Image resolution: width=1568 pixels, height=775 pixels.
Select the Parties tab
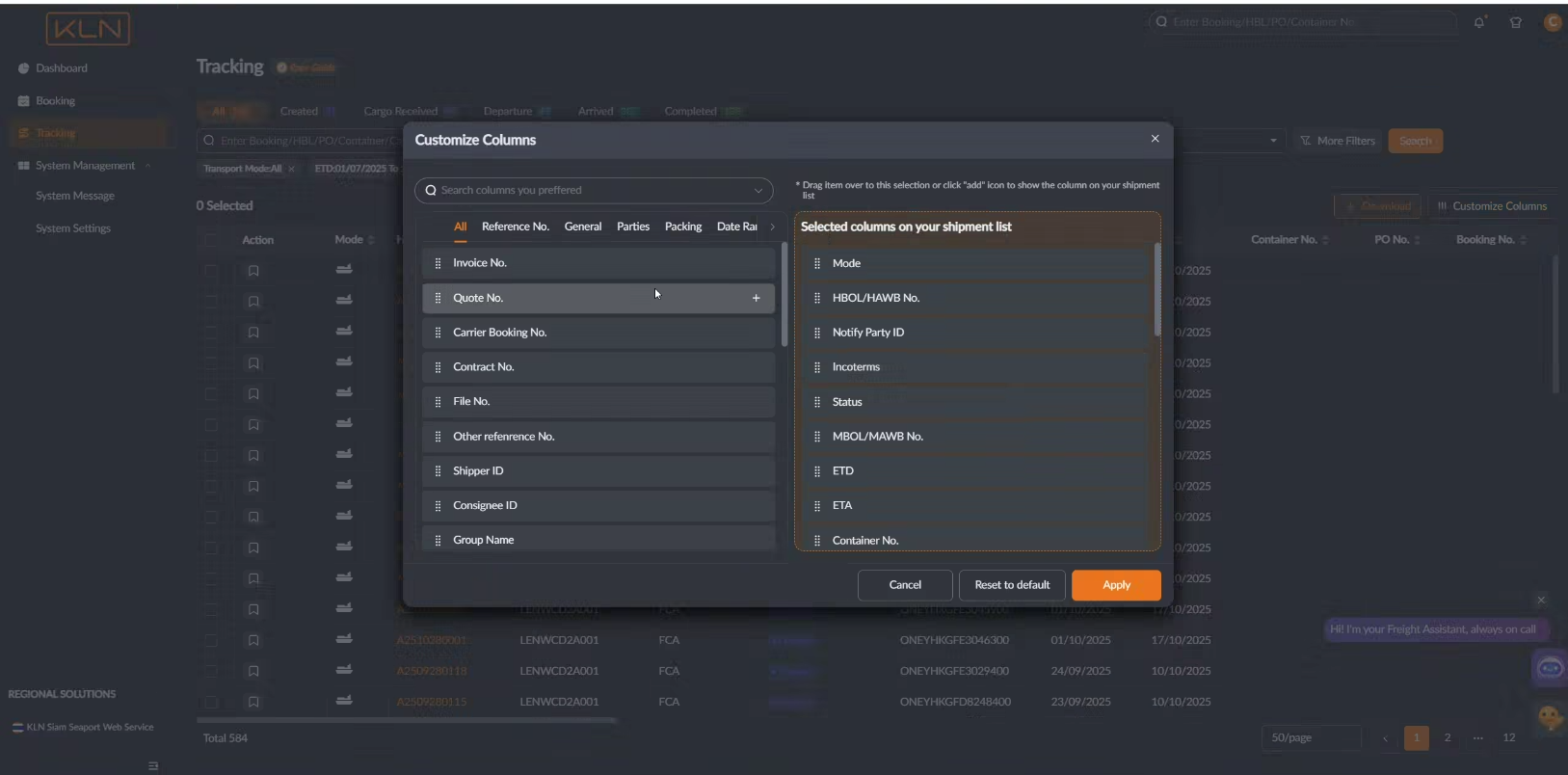point(632,227)
